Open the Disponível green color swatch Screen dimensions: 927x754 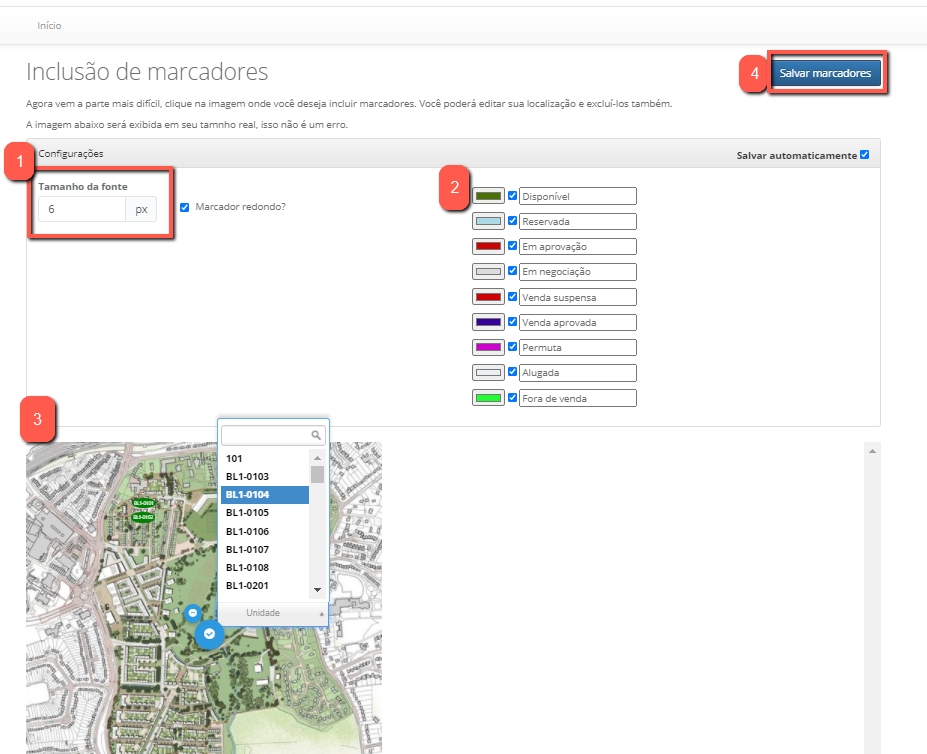coord(488,196)
